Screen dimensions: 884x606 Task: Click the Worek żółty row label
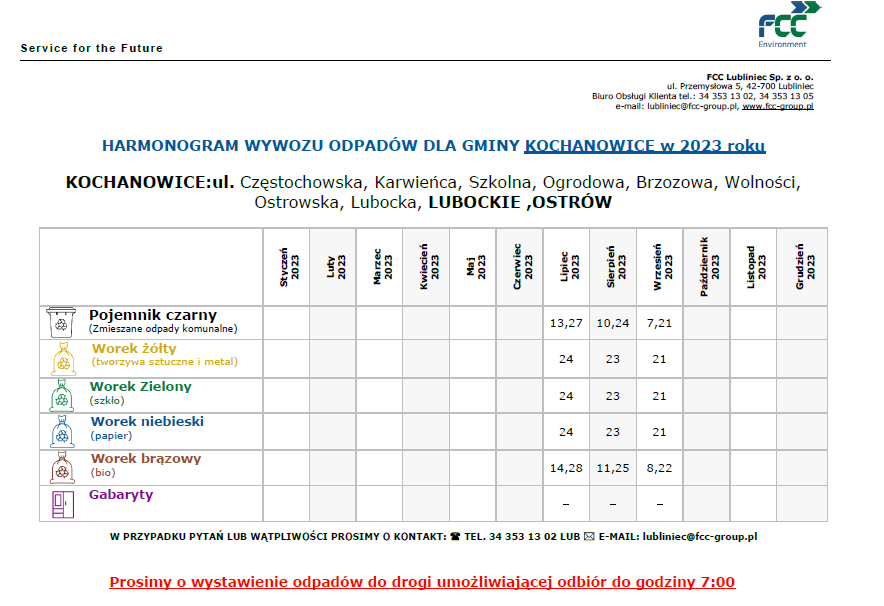pos(134,349)
